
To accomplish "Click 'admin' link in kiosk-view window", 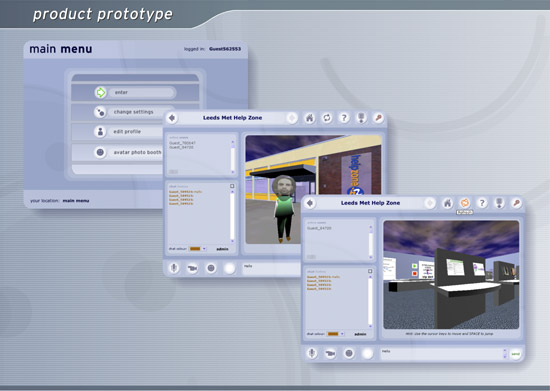I will (x=360, y=334).
